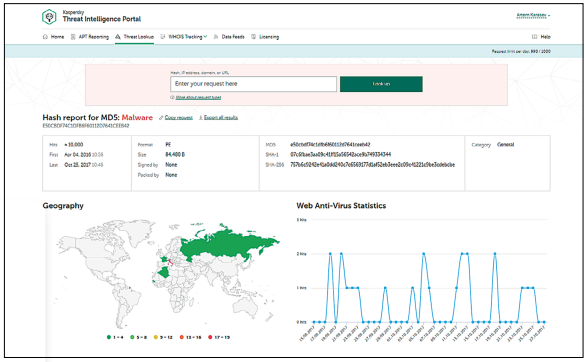This screenshot has width=585, height=362.
Task: Select the yellow 9-12 legend swatch
Action: 156,337
